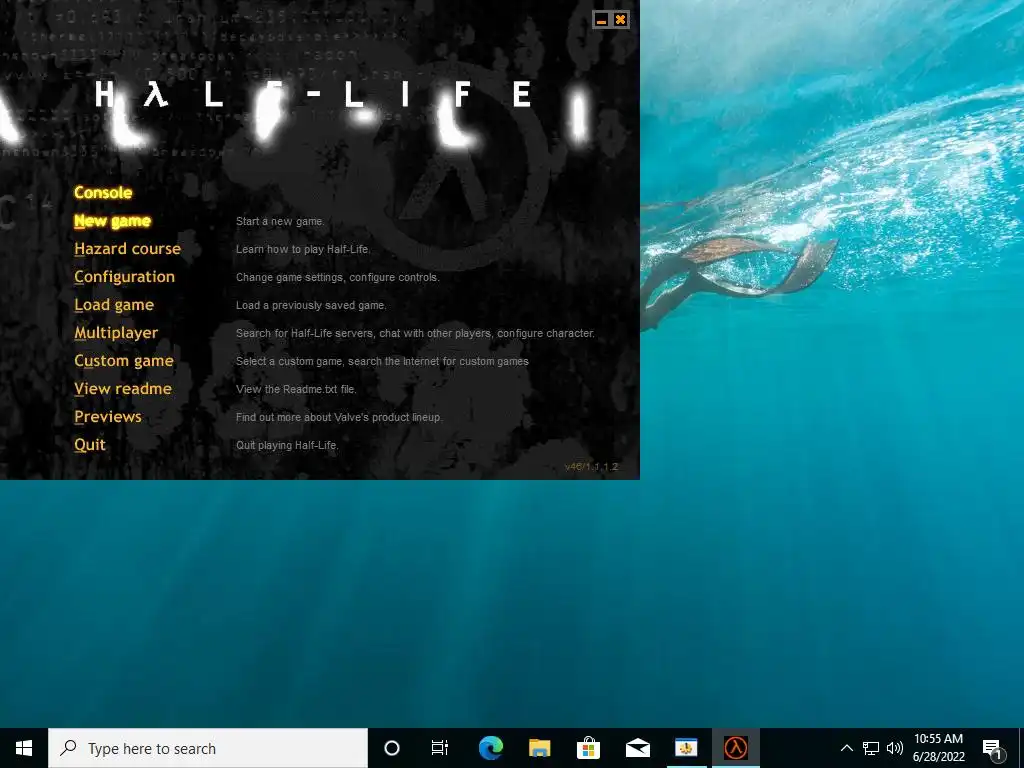
Task: Show hidden system tray icons
Action: [x=846, y=748]
